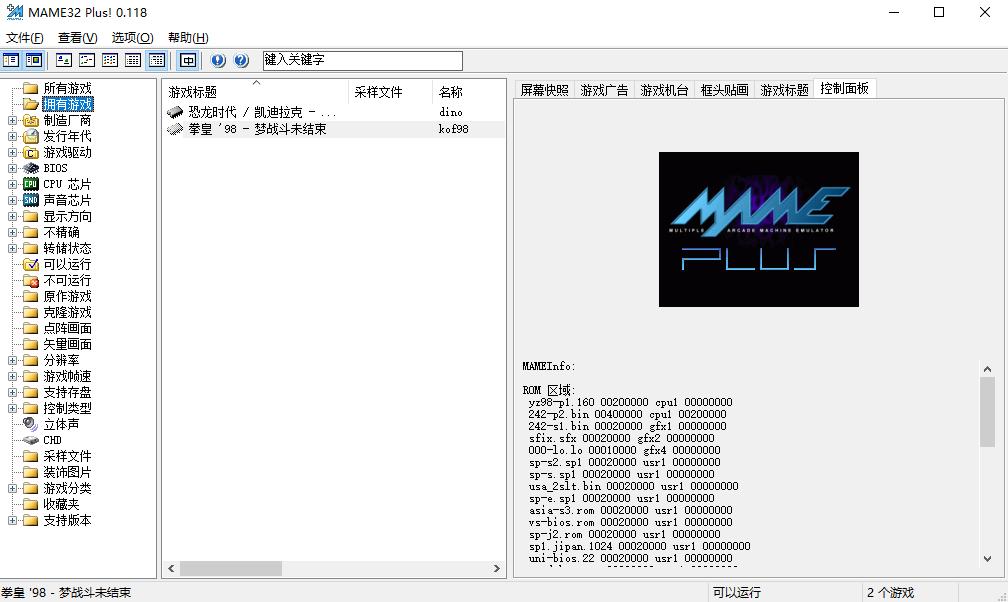Switch to the 框头贴画 tab
Image resolution: width=1008 pixels, height=602 pixels.
pyautogui.click(x=724, y=90)
